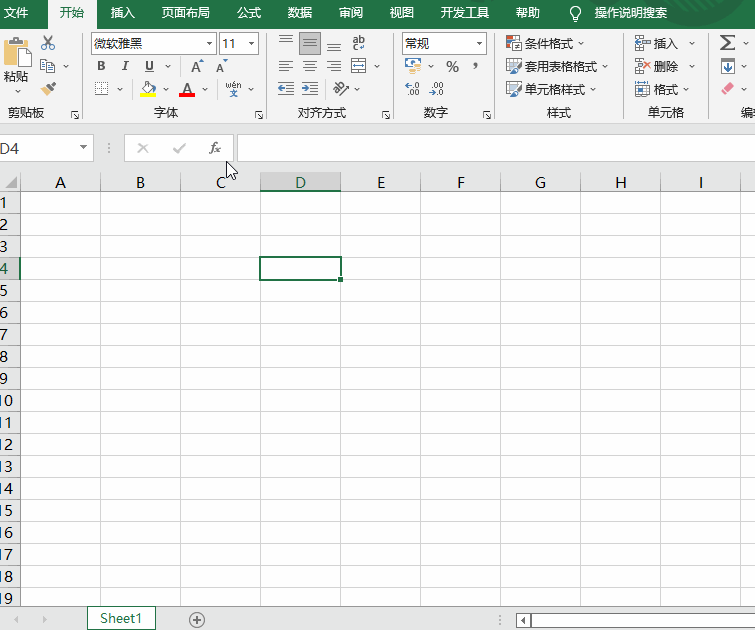
Task: Switch to 数据 data tab
Action: [300, 13]
